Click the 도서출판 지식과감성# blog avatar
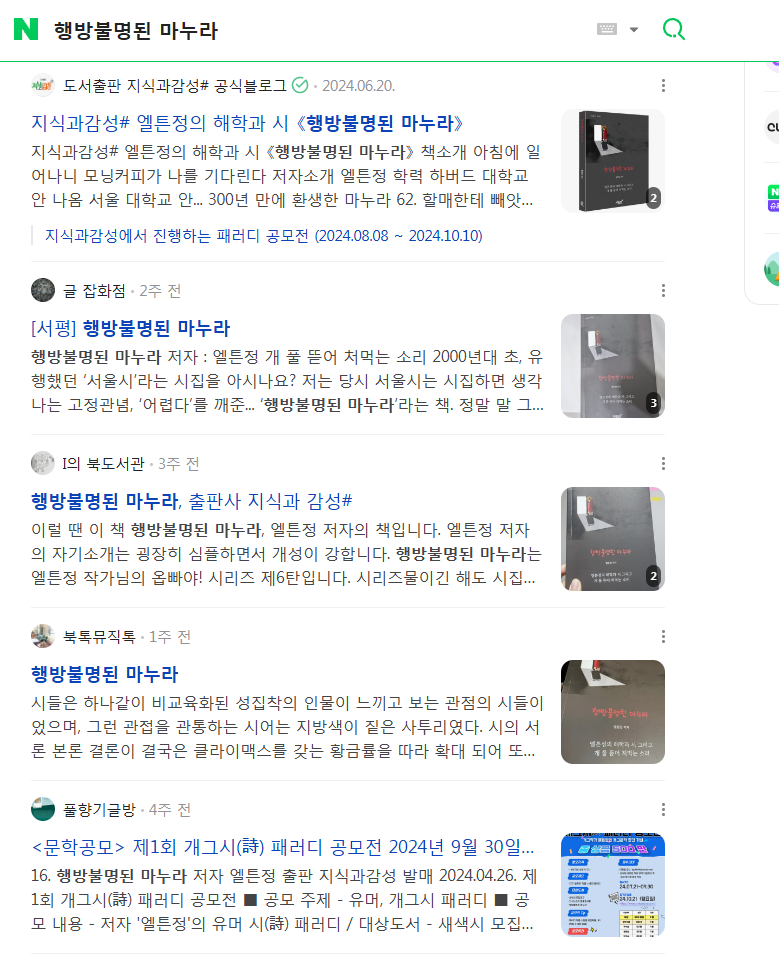Viewport: 779px width, 957px height. pos(43,85)
